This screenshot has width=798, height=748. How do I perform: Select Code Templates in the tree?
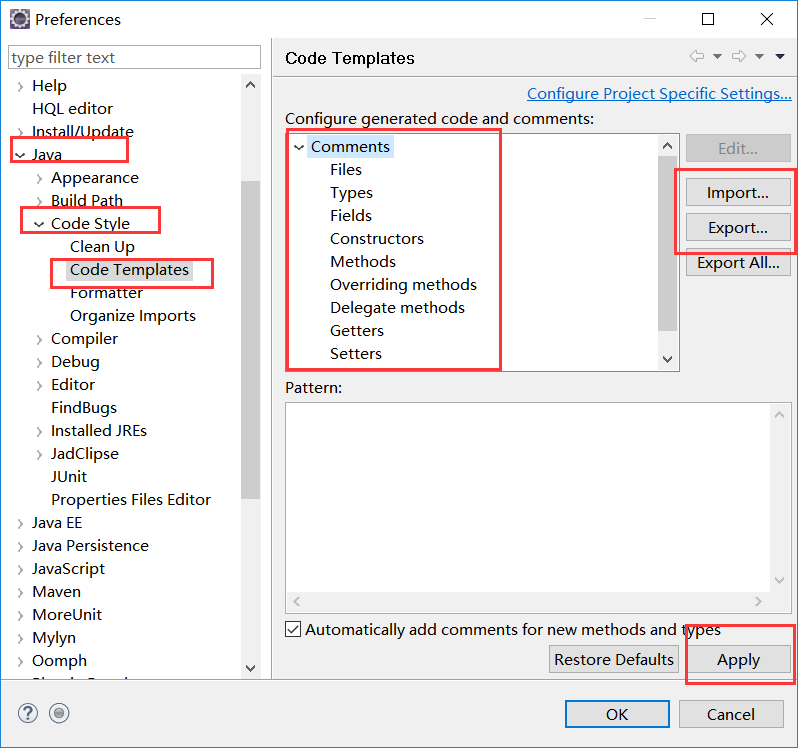[x=129, y=270]
